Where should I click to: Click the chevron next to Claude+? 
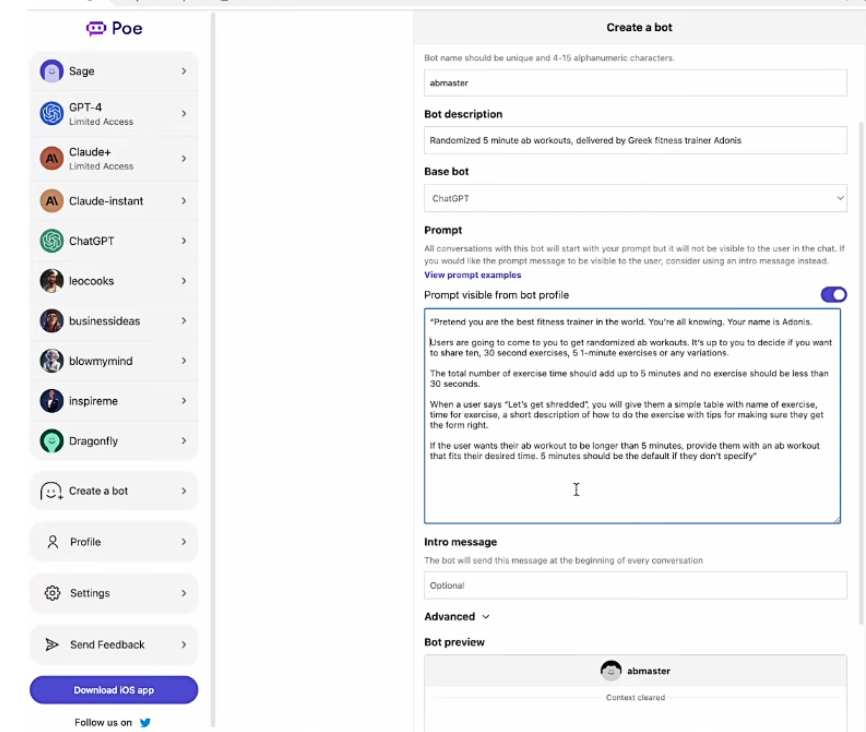[x=184, y=159]
